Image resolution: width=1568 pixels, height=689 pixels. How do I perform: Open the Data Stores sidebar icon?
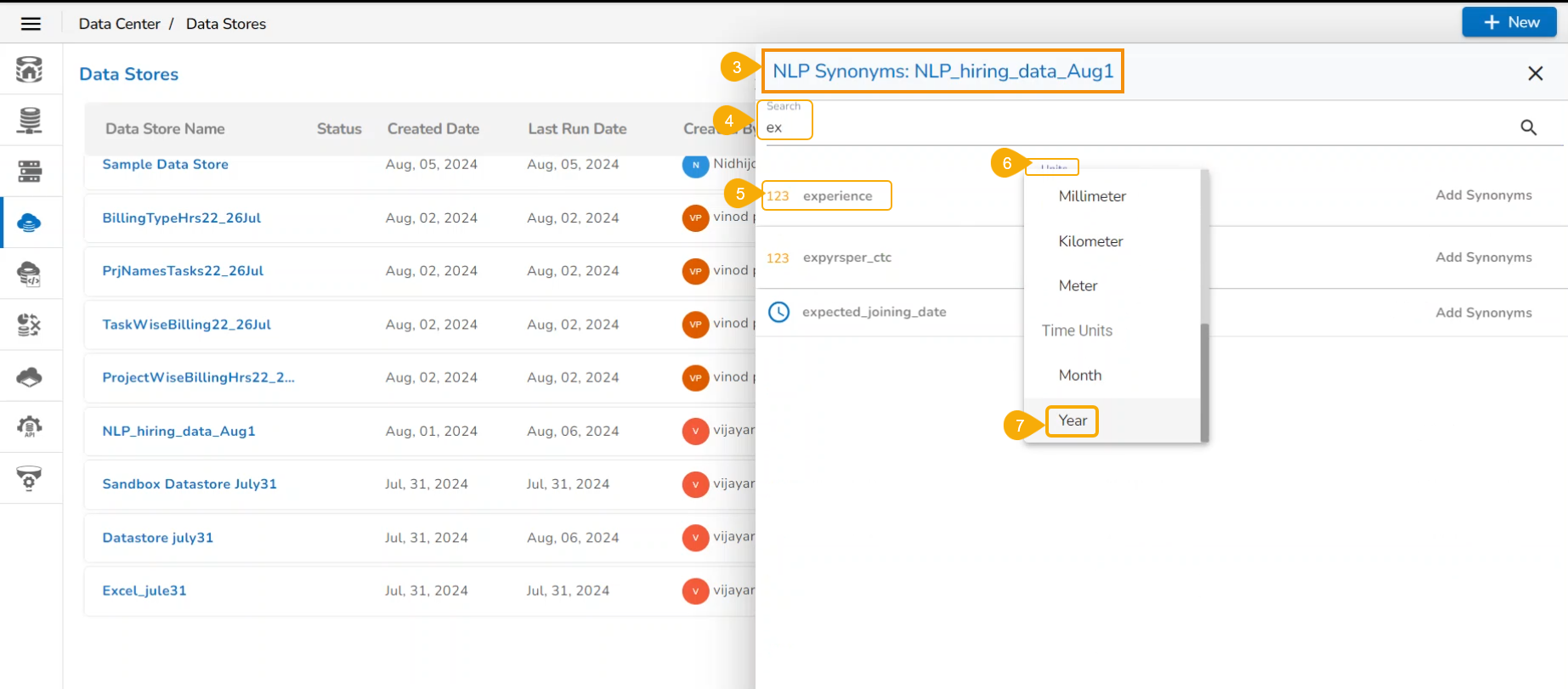[x=29, y=223]
